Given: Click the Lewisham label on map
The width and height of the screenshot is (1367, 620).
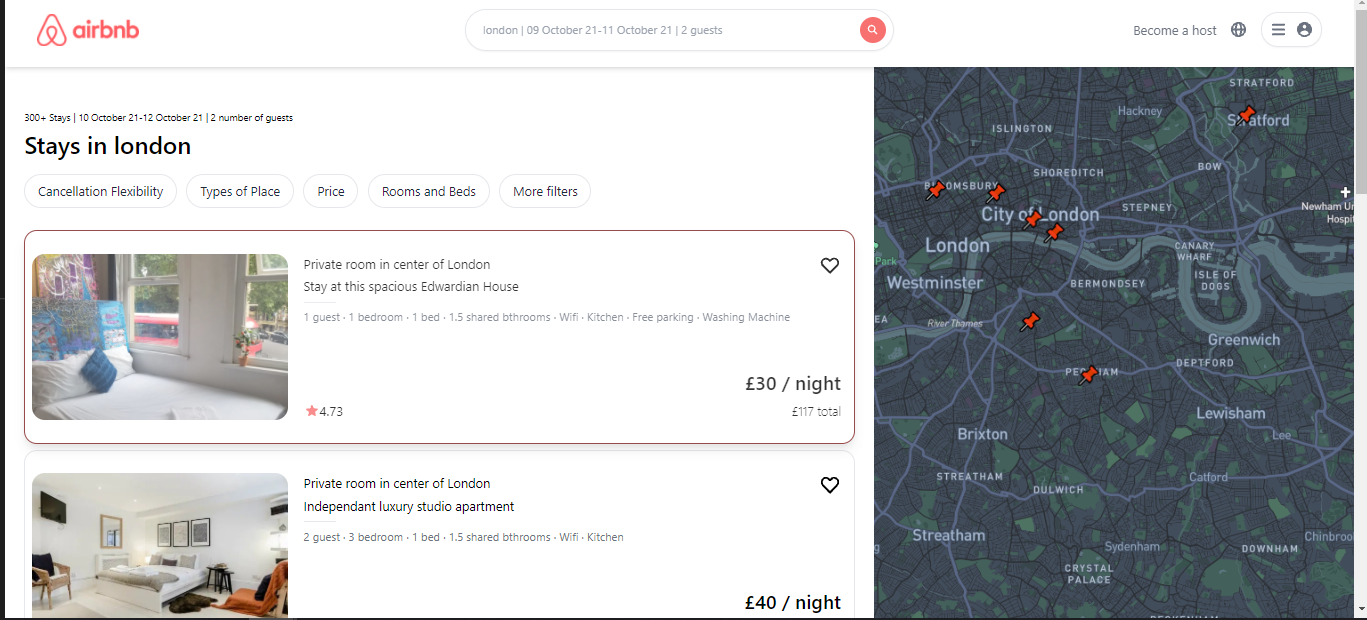Looking at the screenshot, I should pos(1230,413).
